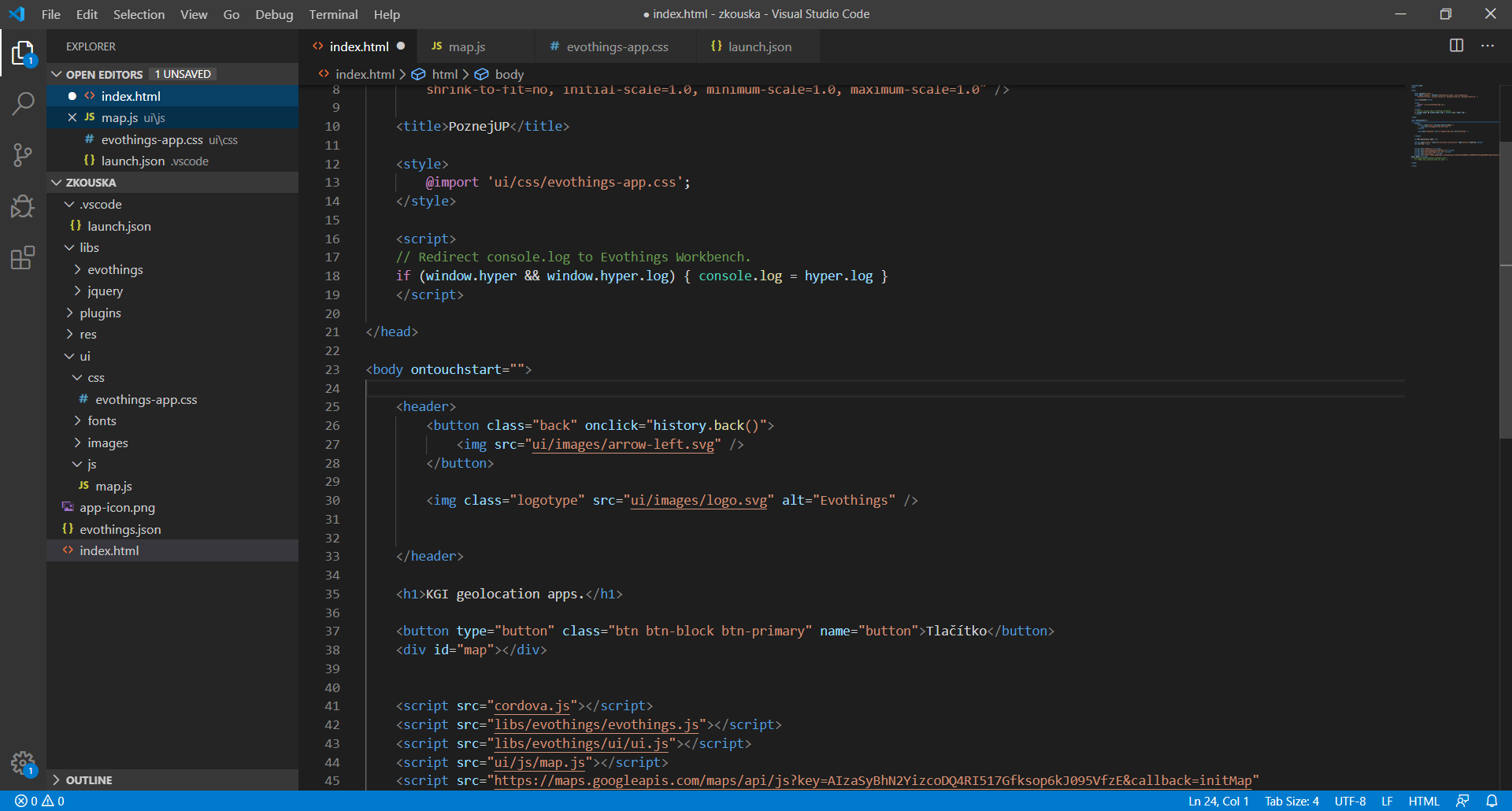The image size is (1512, 811).
Task: Close map.js in Open Editors list
Action: tap(72, 117)
